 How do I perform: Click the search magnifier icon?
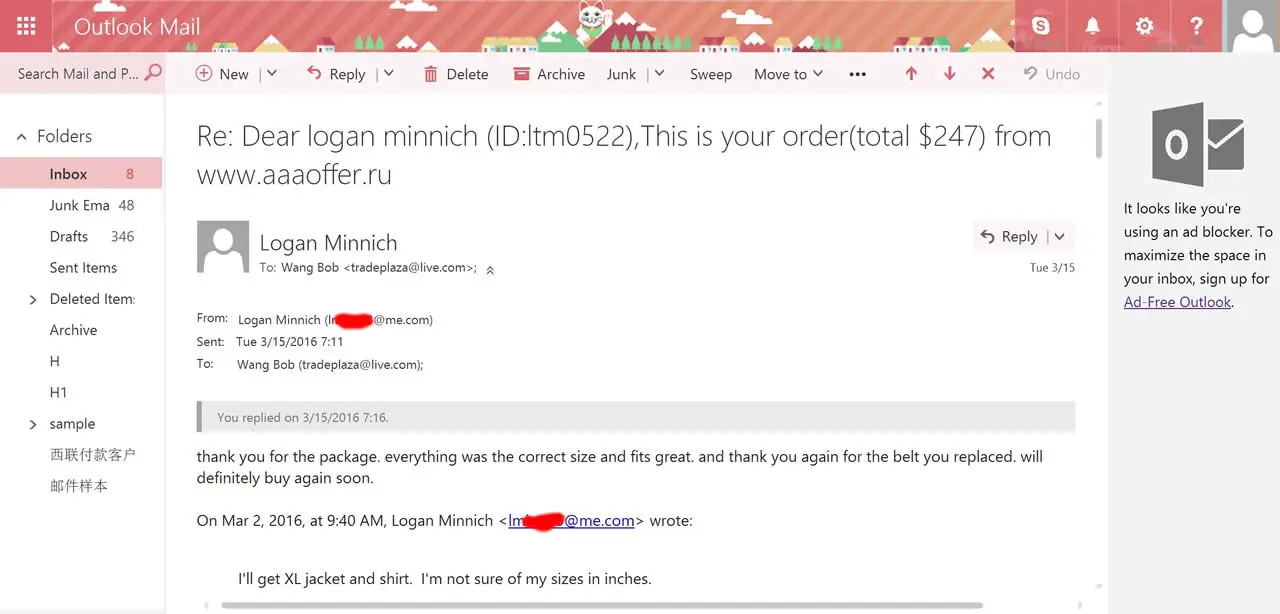click(x=153, y=73)
